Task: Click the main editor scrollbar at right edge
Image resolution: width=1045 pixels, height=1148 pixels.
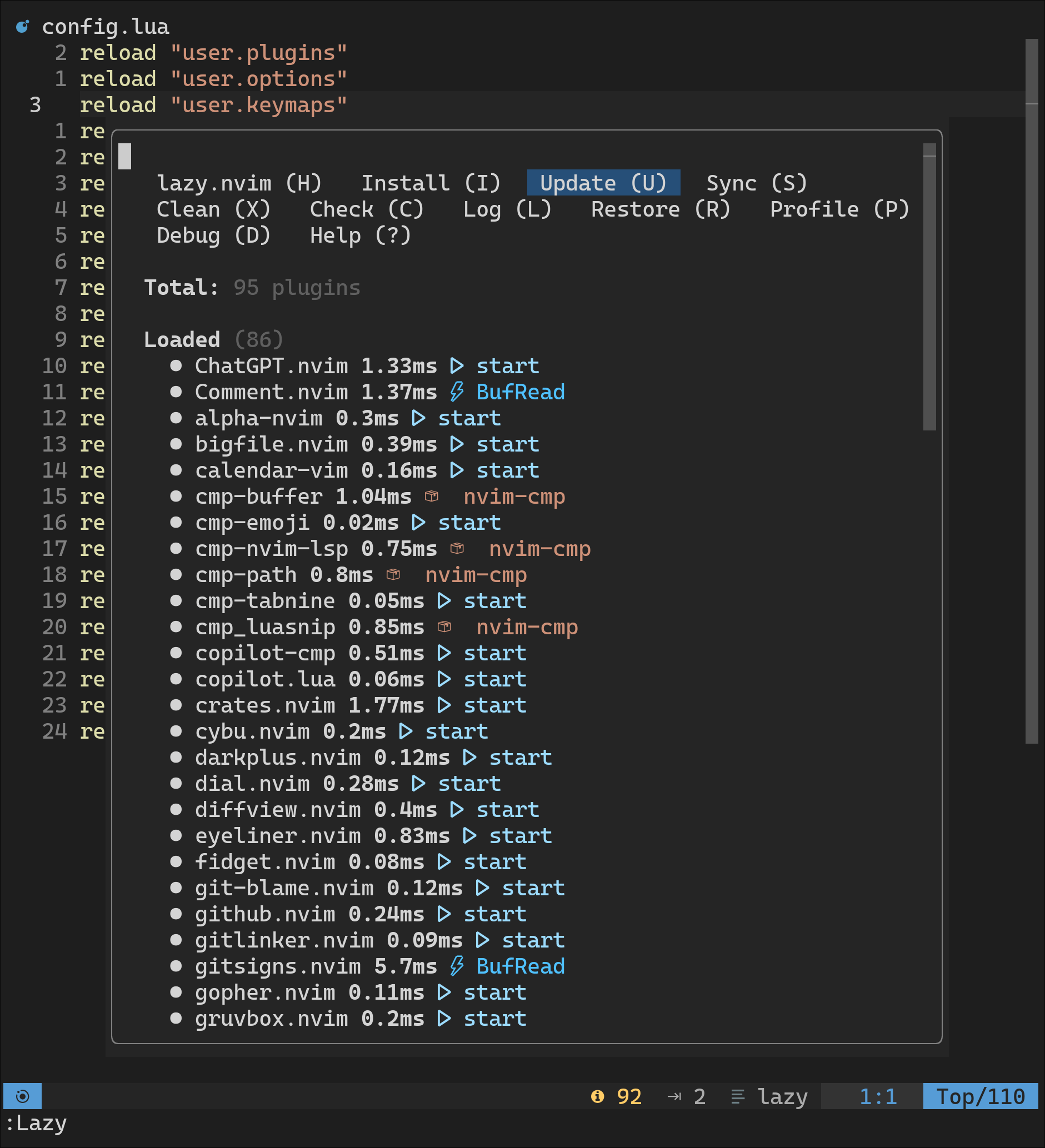Action: click(1032, 390)
